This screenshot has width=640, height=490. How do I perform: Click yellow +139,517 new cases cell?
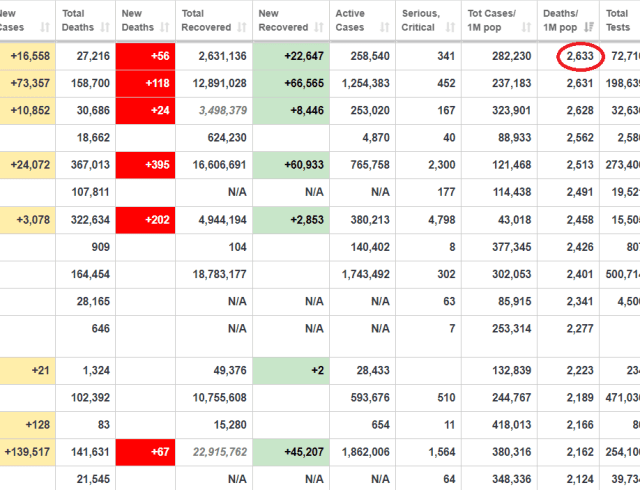(27, 452)
